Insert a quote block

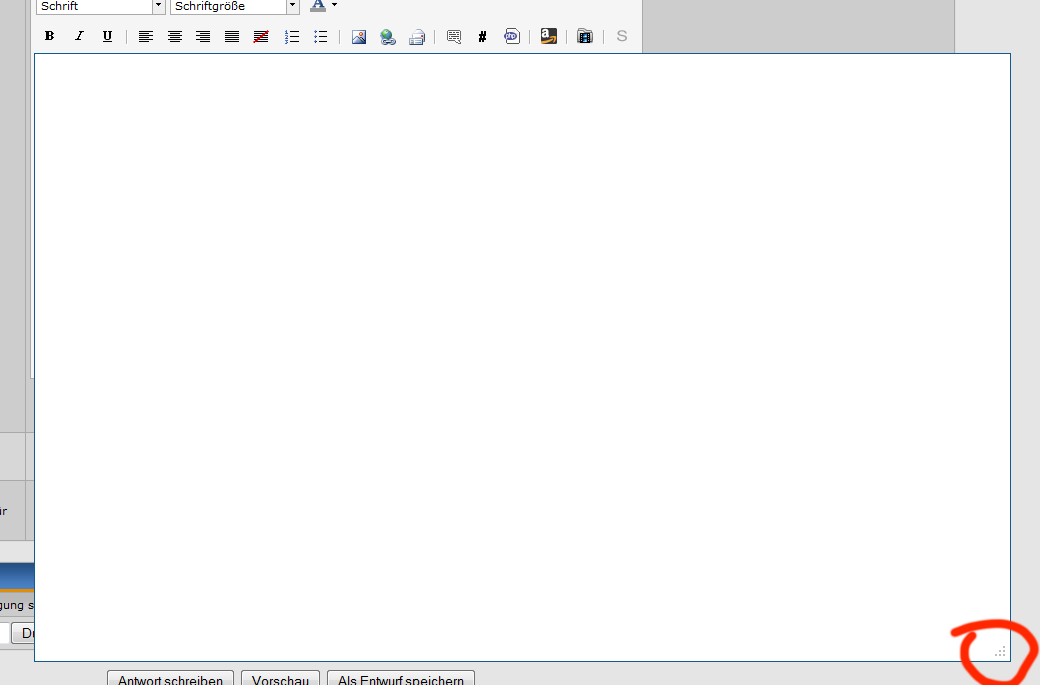point(454,36)
